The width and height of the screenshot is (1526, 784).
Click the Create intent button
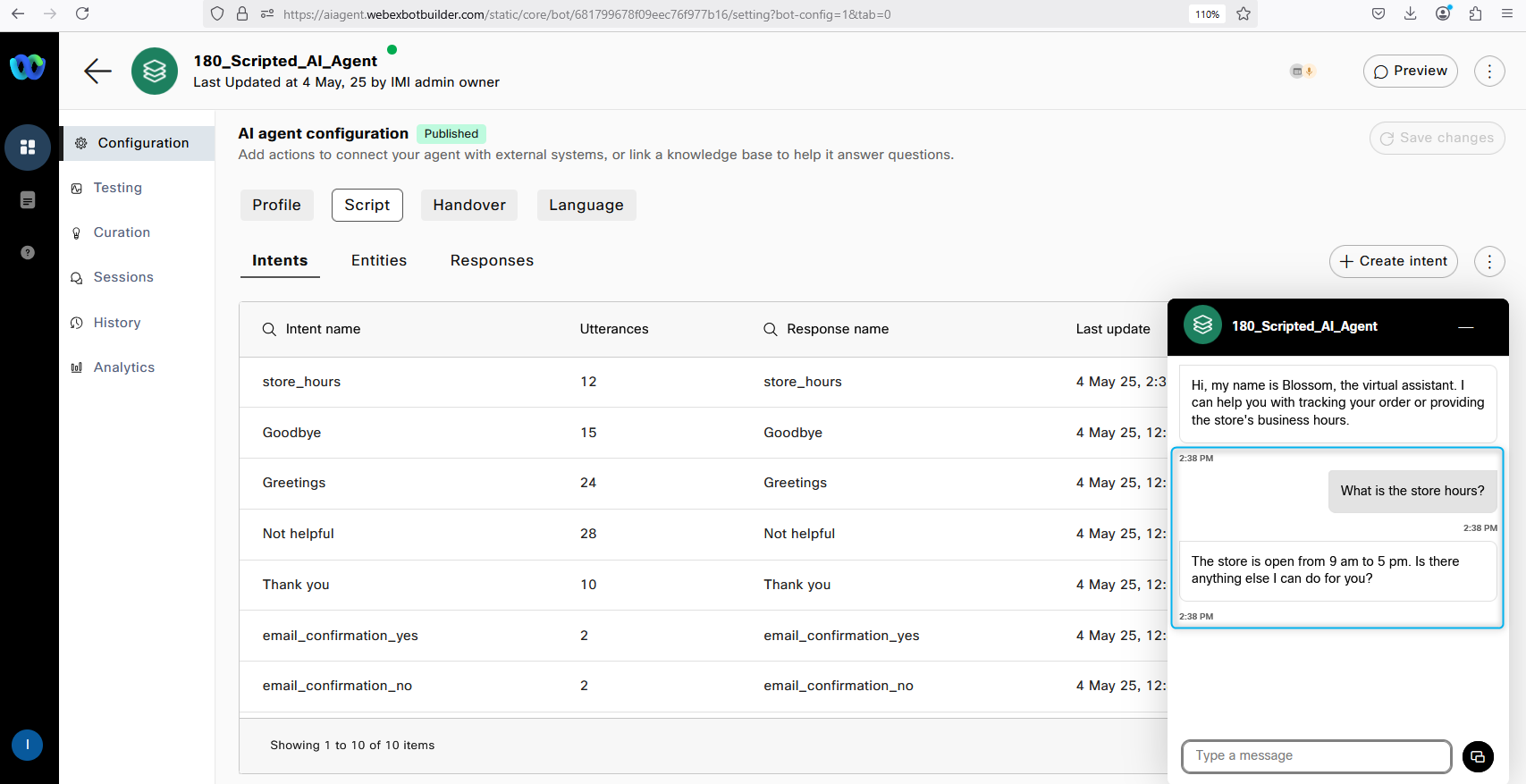(1393, 261)
